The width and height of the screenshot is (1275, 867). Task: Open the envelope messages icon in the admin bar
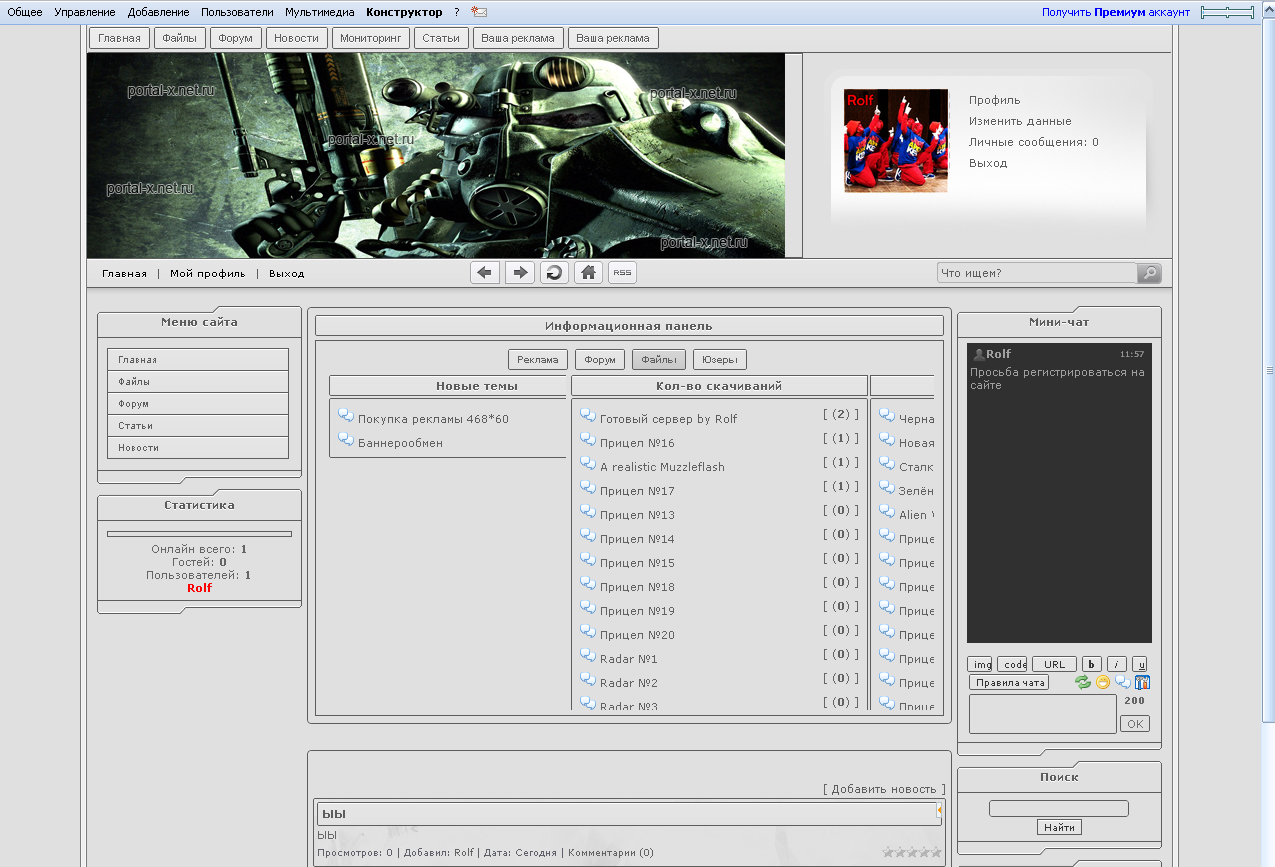point(479,12)
